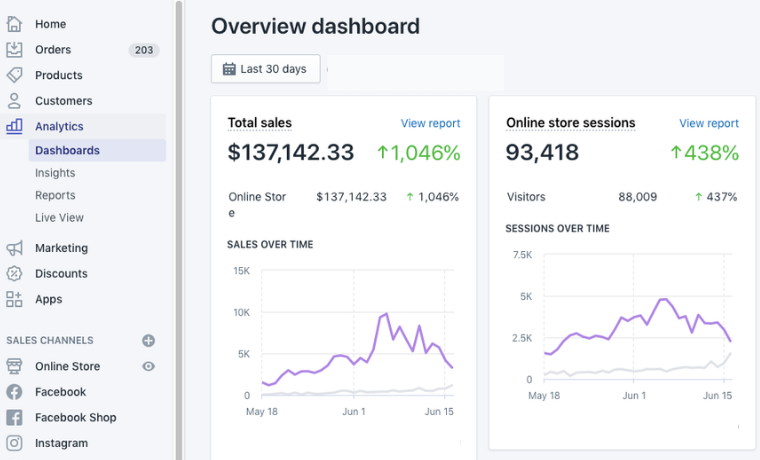Screen dimensions: 760x460
Task: Click the Products tag icon
Action: [14, 75]
